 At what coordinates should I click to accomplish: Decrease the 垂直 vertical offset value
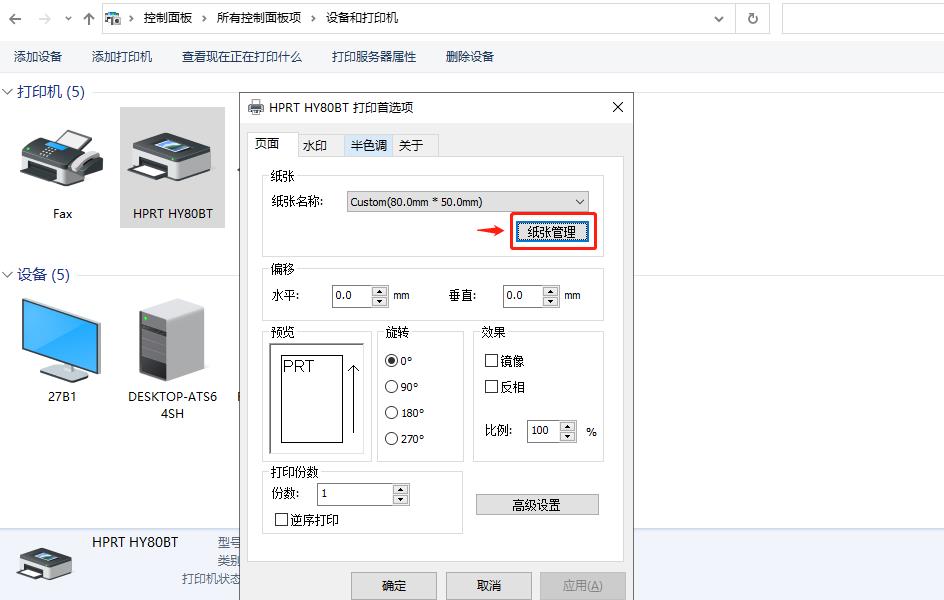[x=550, y=301]
